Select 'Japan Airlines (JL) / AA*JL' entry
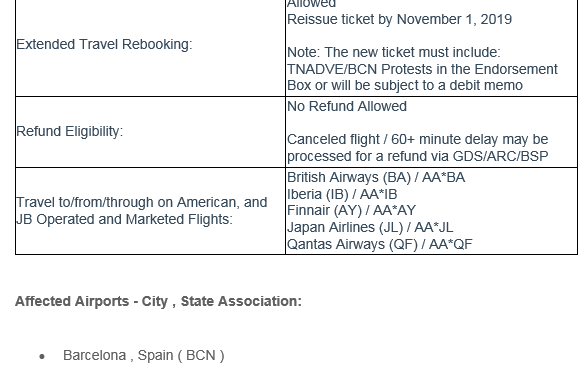The width and height of the screenshot is (581, 369). point(370,227)
